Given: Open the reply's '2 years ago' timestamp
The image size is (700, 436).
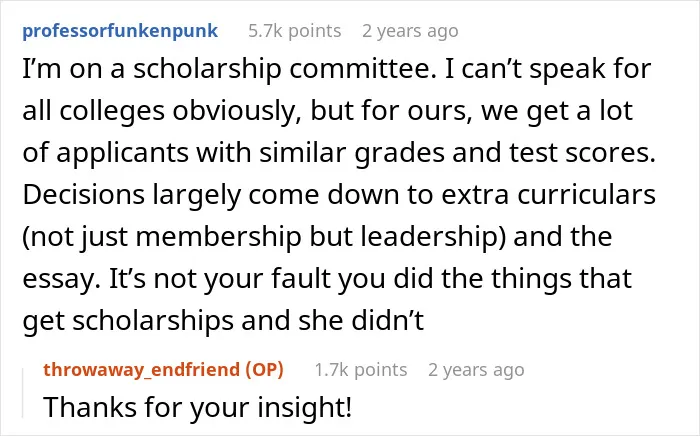Looking at the screenshot, I should tap(476, 370).
